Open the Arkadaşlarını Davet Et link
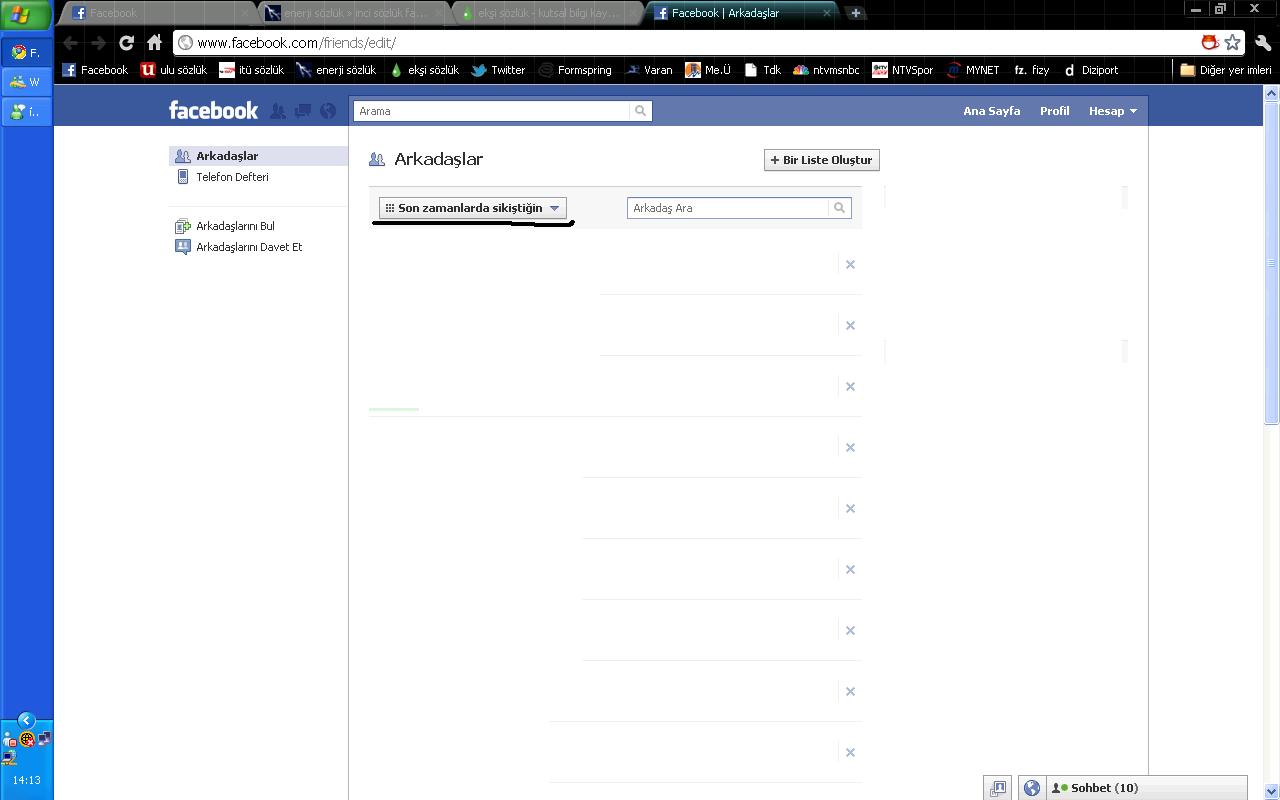Viewport: 1280px width, 800px height. click(248, 247)
